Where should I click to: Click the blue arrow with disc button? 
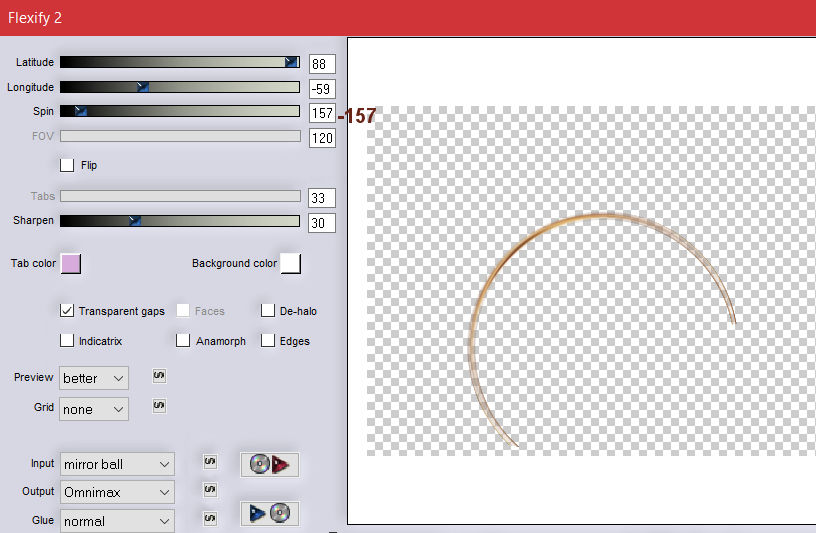coord(270,513)
